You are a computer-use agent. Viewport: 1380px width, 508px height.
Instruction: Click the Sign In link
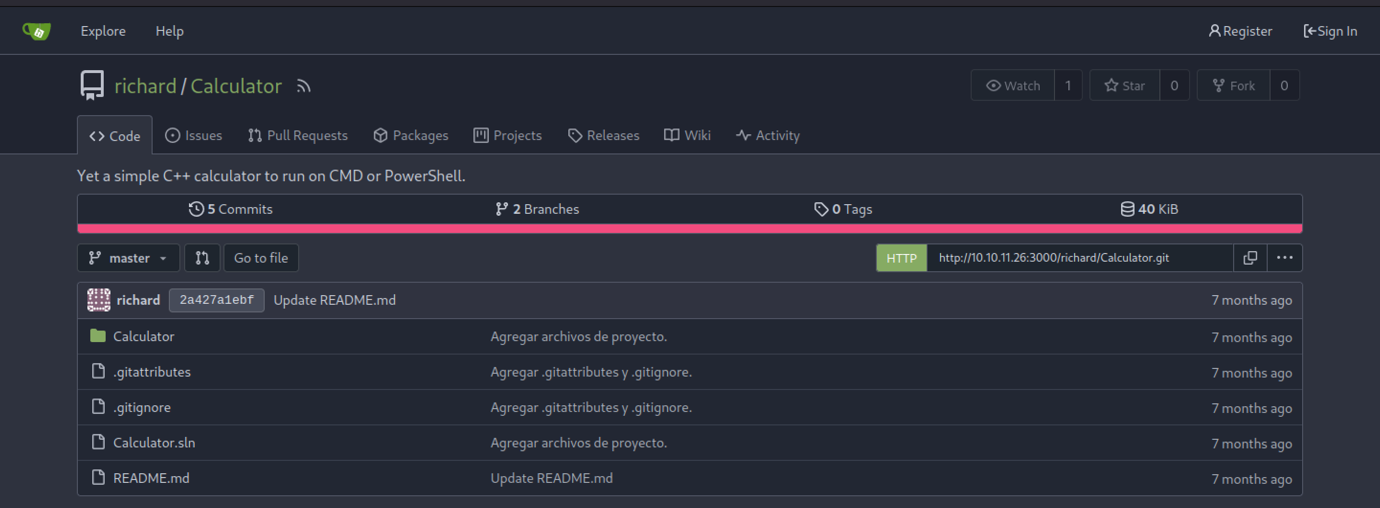click(1330, 31)
